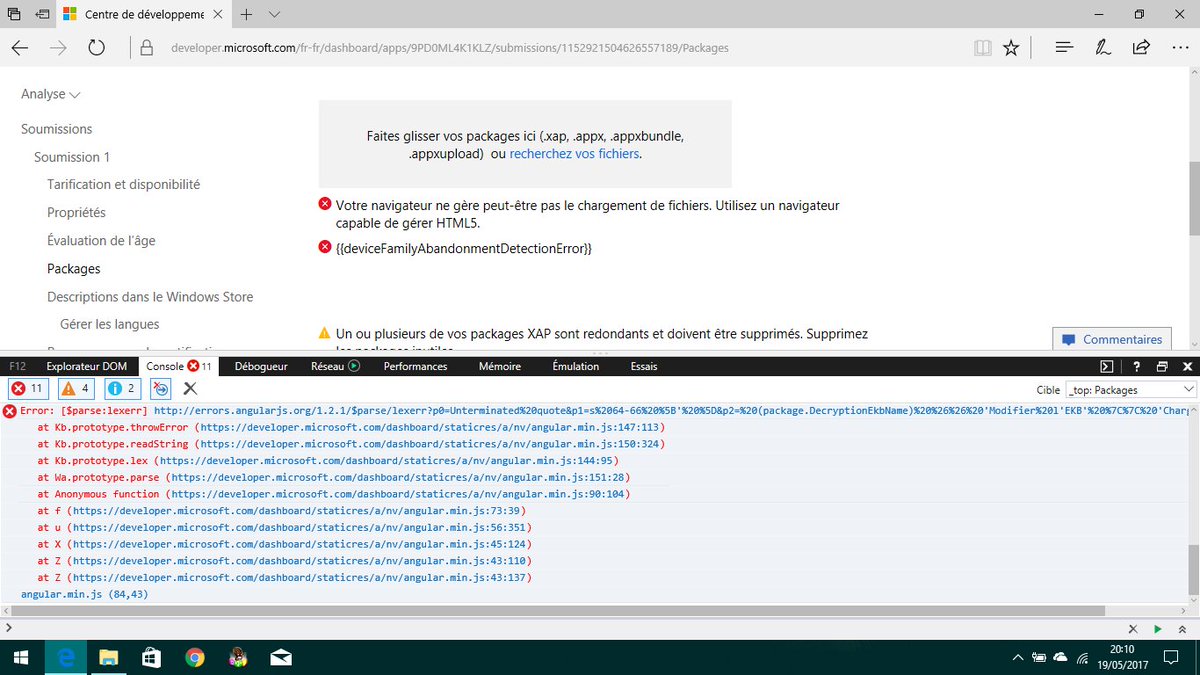Open Soumissions in the sidebar
1200x675 pixels.
[57, 129]
